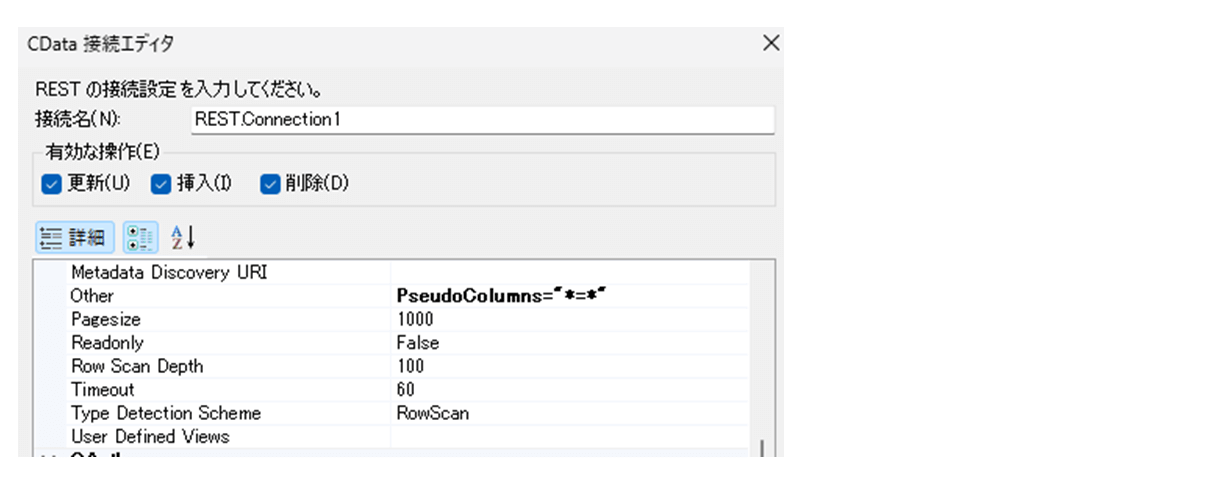
Task: Click the 接続名 connection name field
Action: (482, 120)
